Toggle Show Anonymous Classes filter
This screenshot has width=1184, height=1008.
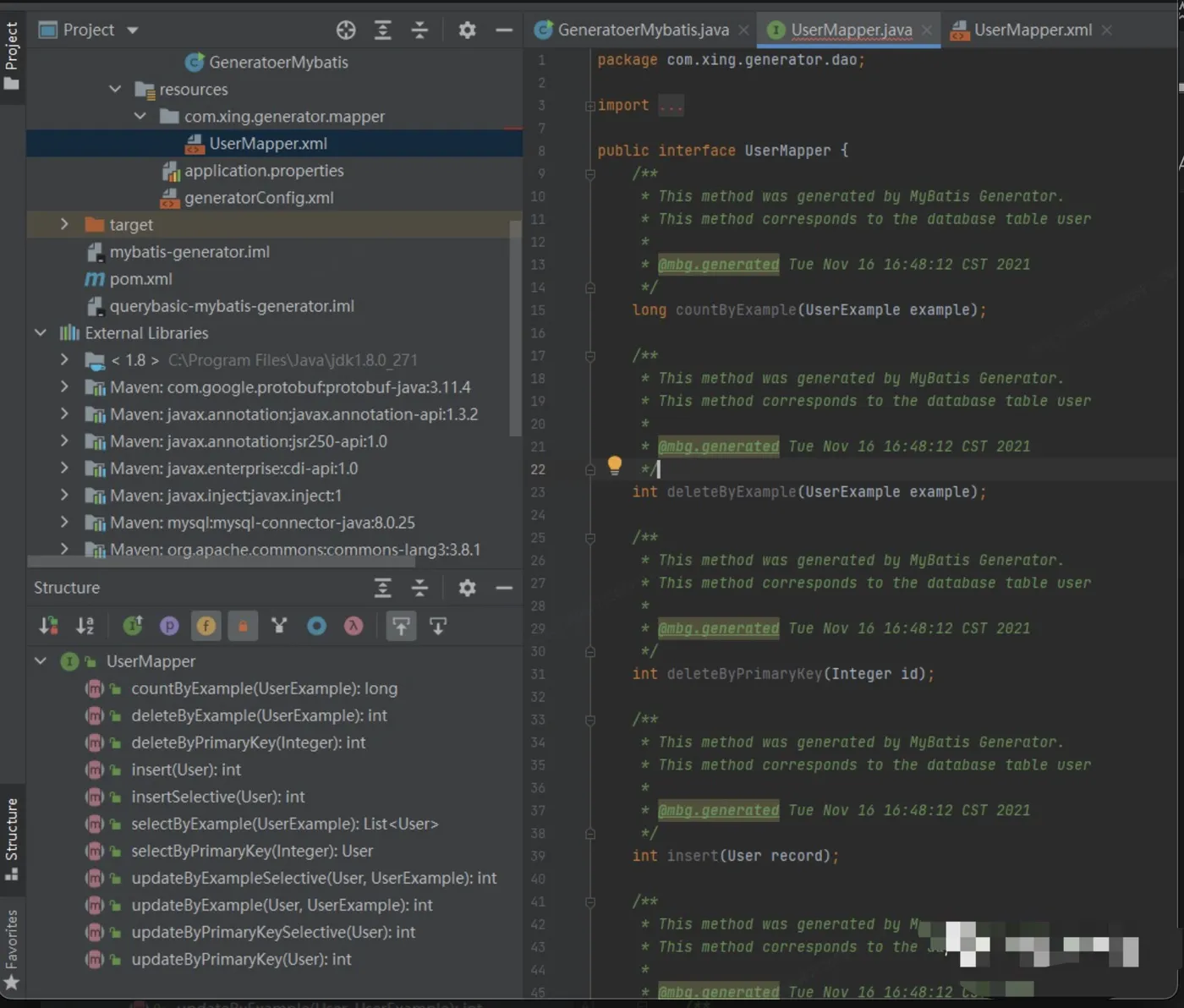pyautogui.click(x=316, y=626)
